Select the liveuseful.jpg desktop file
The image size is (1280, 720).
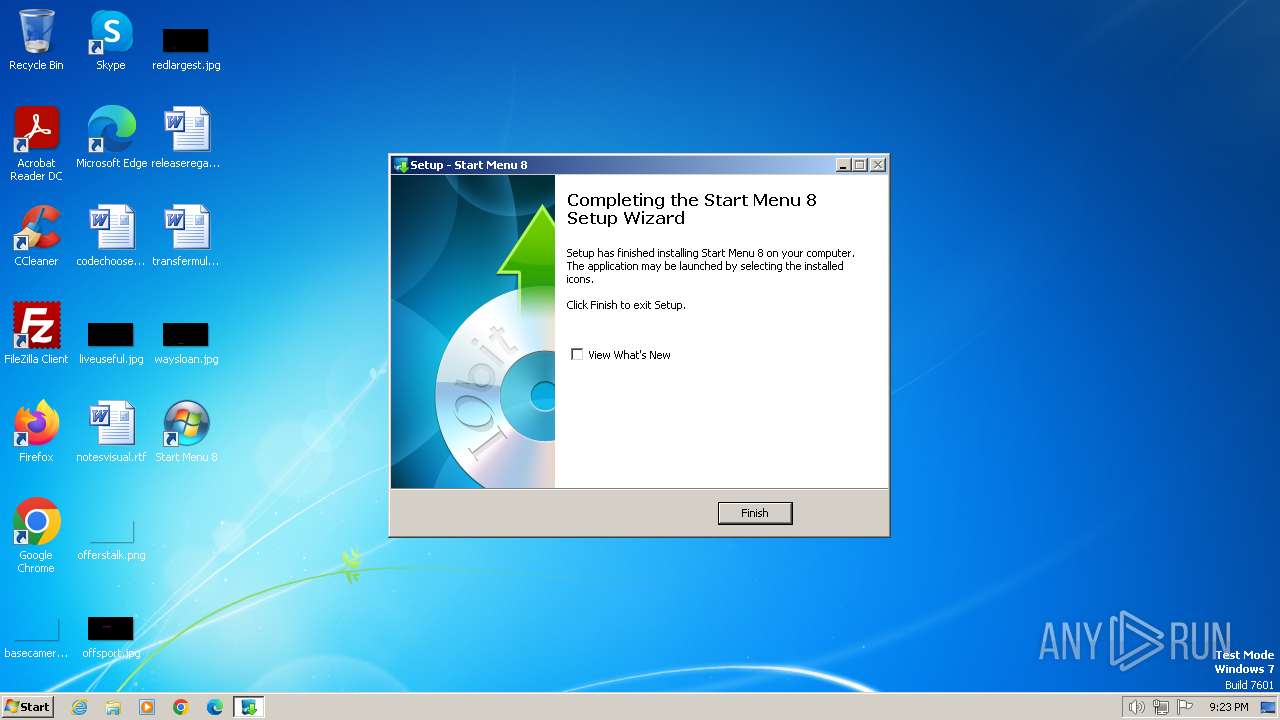[x=111, y=342]
